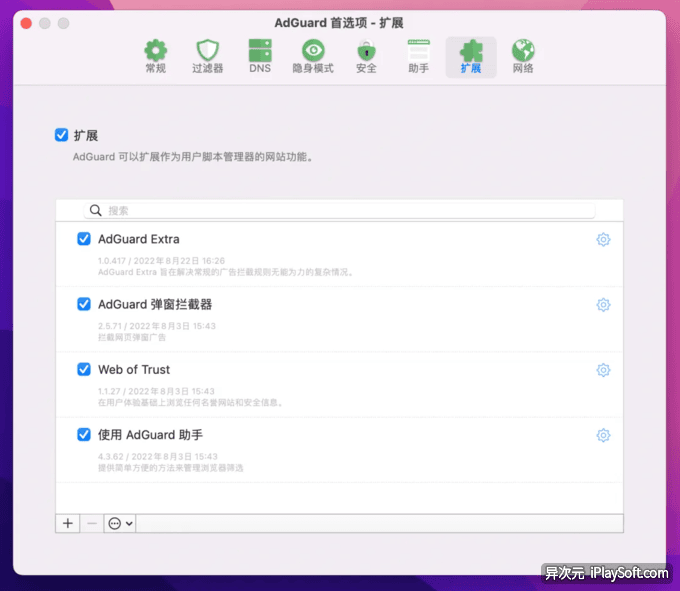Screen dimensions: 680x591
Task: Focus the 搜索 search field
Action: pyautogui.click(x=339, y=211)
